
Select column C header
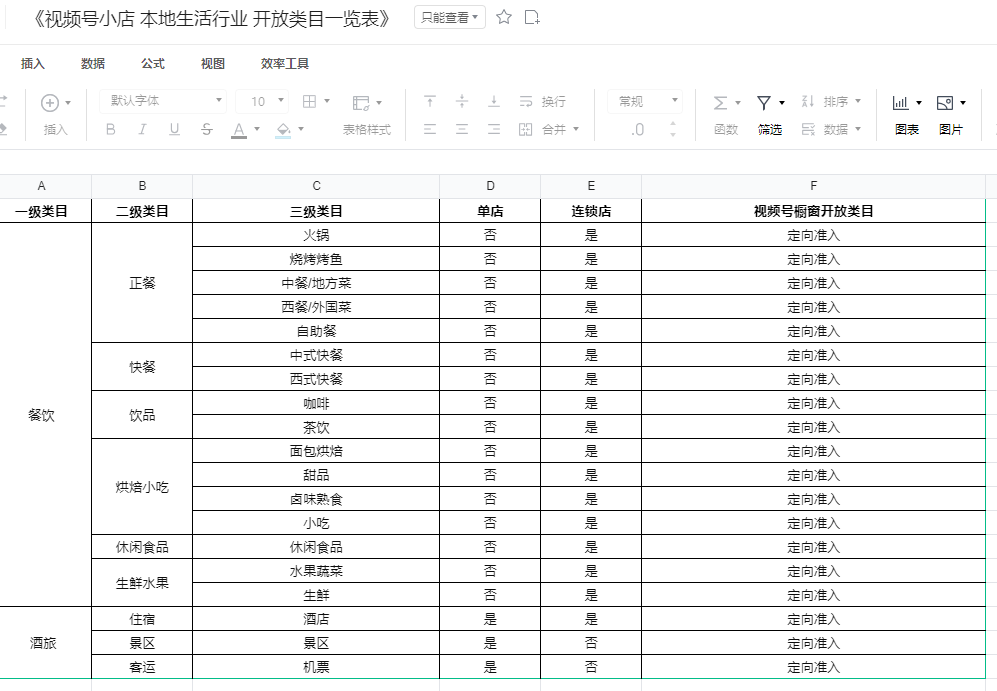click(316, 186)
